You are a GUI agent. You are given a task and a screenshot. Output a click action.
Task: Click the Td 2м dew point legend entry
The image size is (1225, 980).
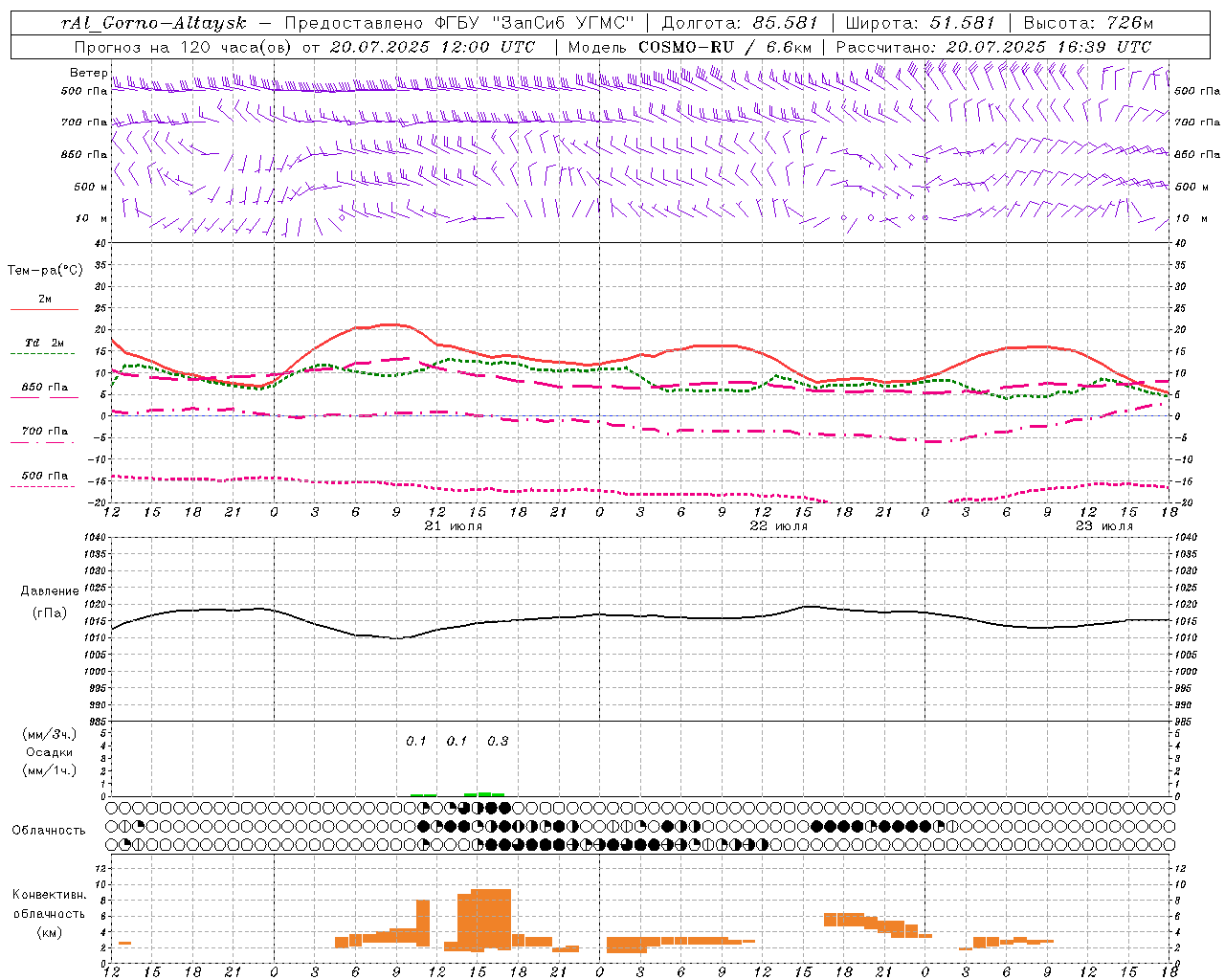[44, 346]
